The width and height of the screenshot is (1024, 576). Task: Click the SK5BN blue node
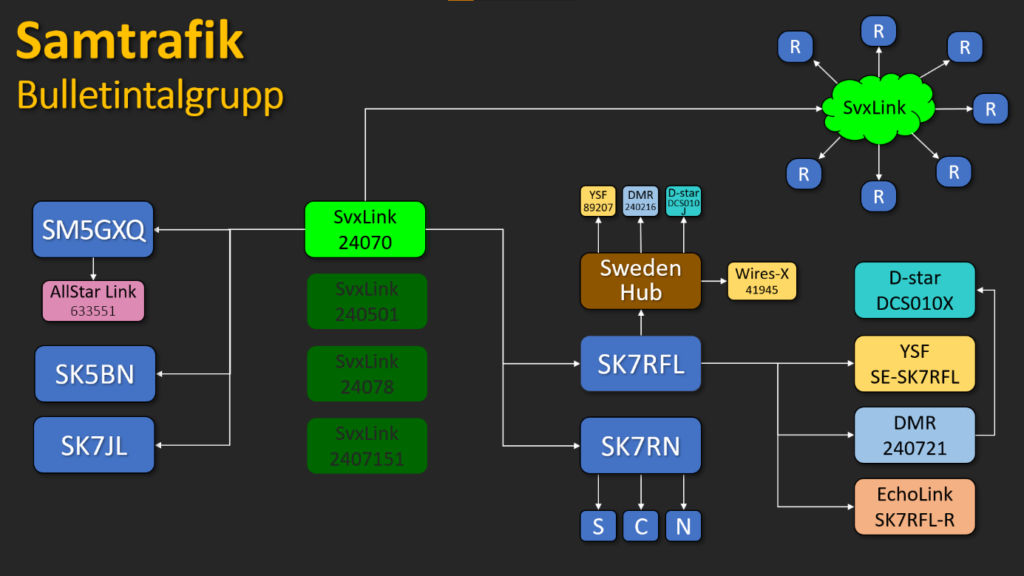click(95, 373)
